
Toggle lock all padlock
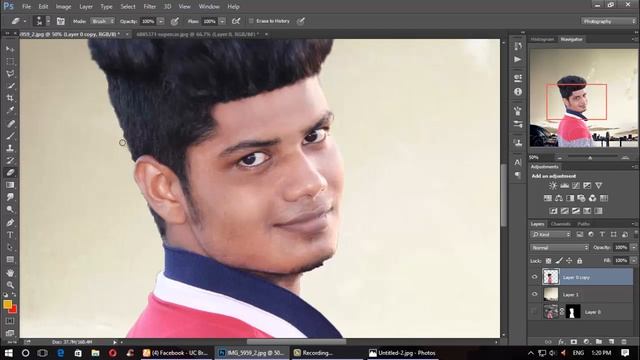click(x=579, y=260)
